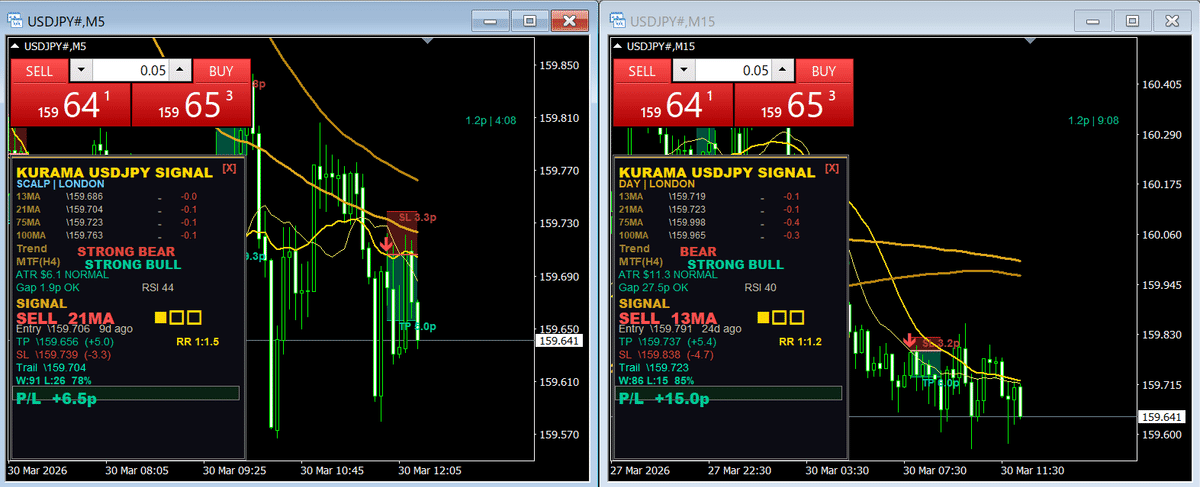Click lot size field 0.05 in M15 window
Image resolution: width=1200 pixels, height=487 pixels.
(x=732, y=71)
